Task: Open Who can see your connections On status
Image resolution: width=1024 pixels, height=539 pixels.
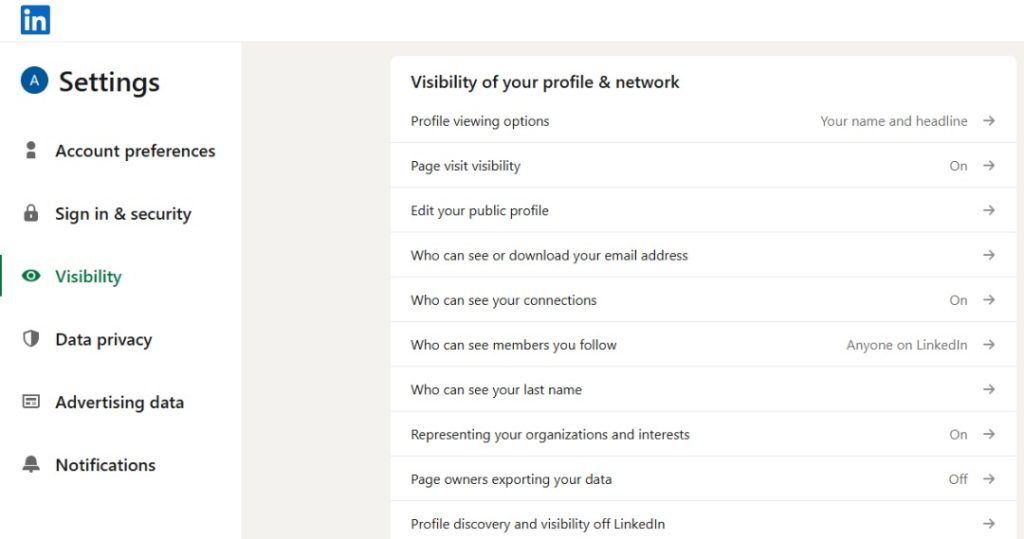Action: point(958,300)
